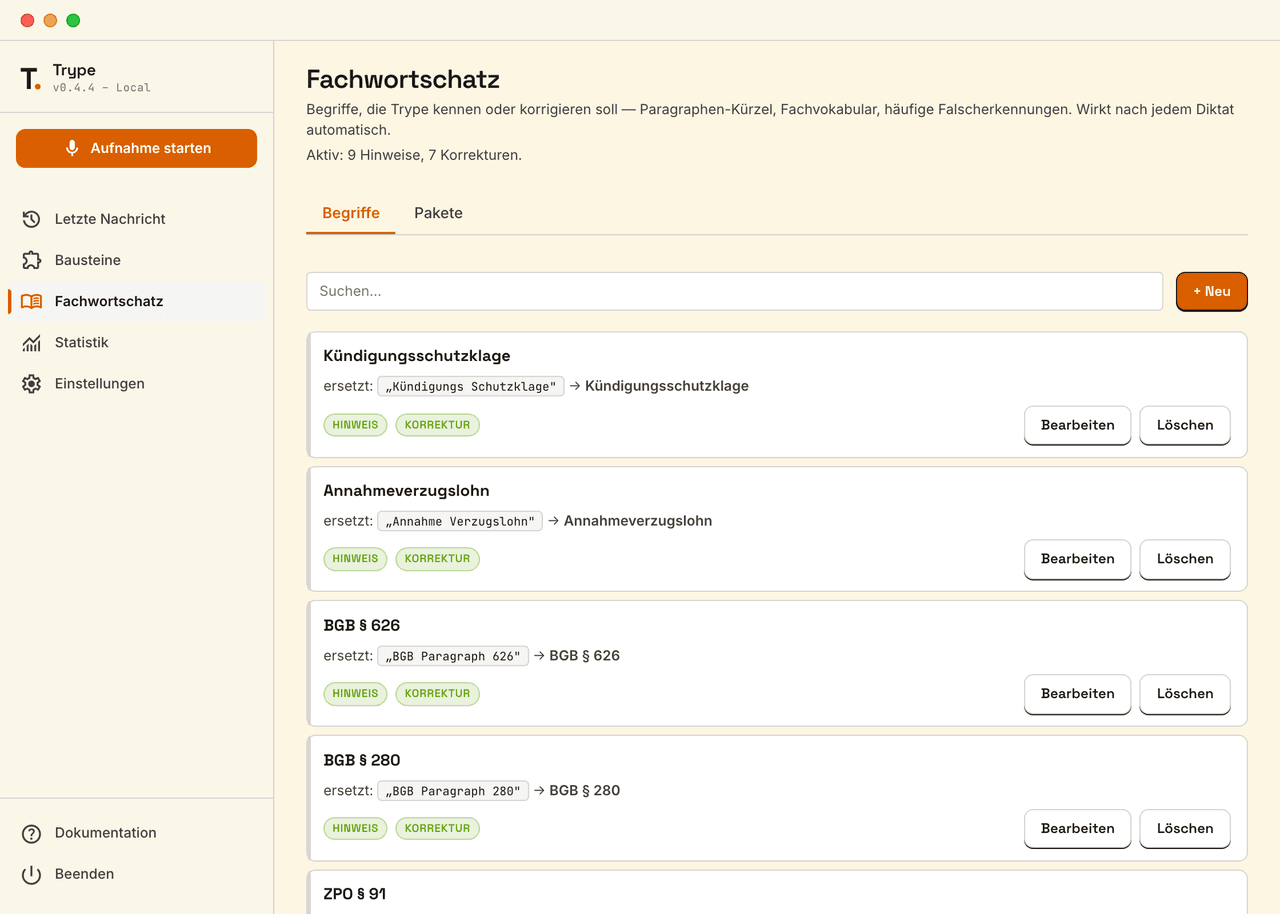This screenshot has width=1280, height=914.
Task: Delete the BGB § 280 entry
Action: (1185, 828)
